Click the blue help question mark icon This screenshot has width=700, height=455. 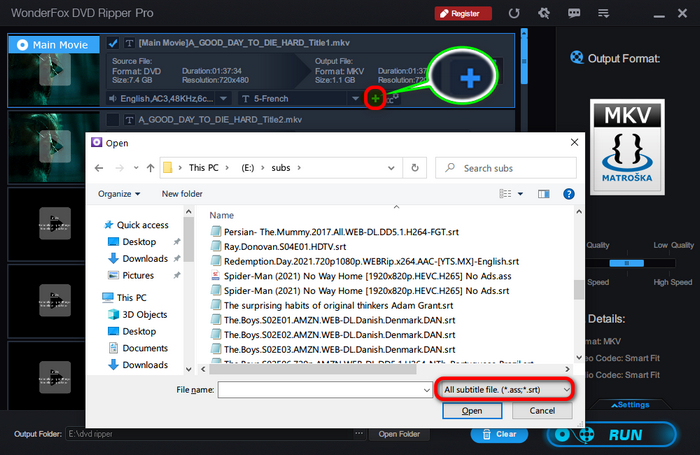(x=569, y=194)
